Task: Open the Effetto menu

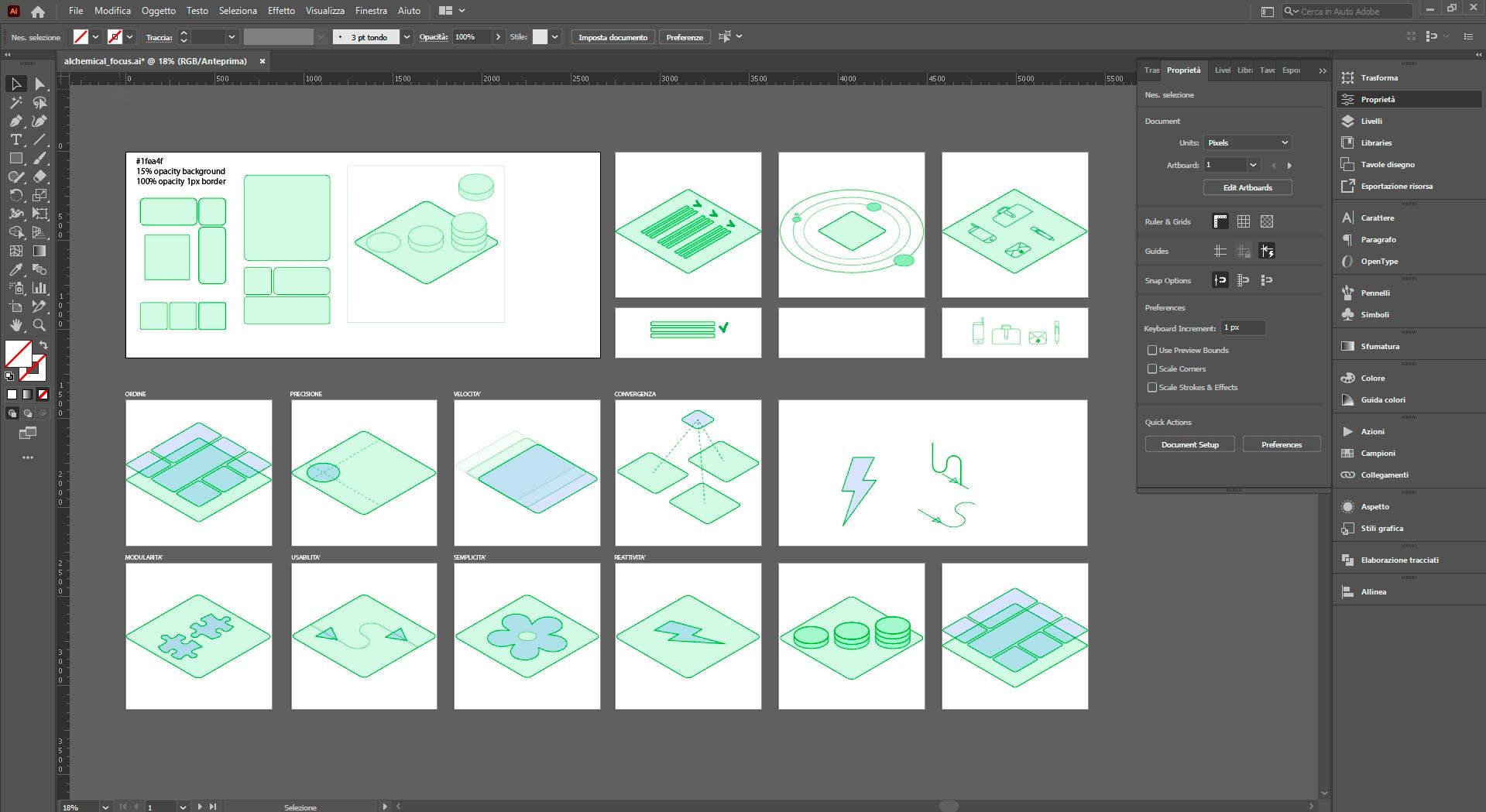Action: pos(280,10)
